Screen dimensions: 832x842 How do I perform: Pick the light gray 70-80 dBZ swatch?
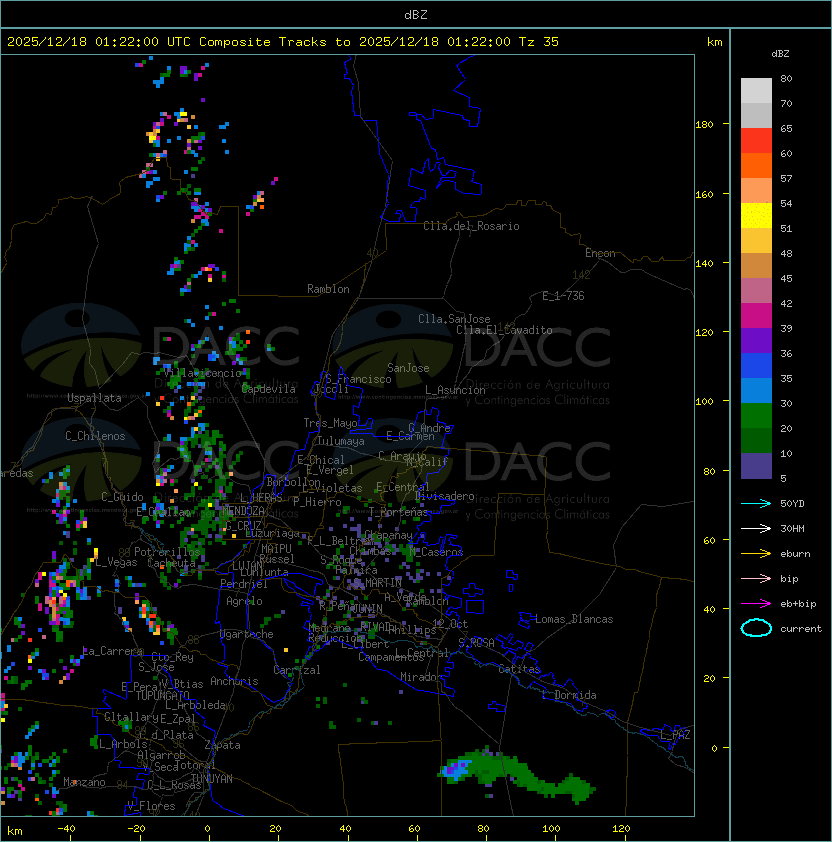[x=756, y=91]
